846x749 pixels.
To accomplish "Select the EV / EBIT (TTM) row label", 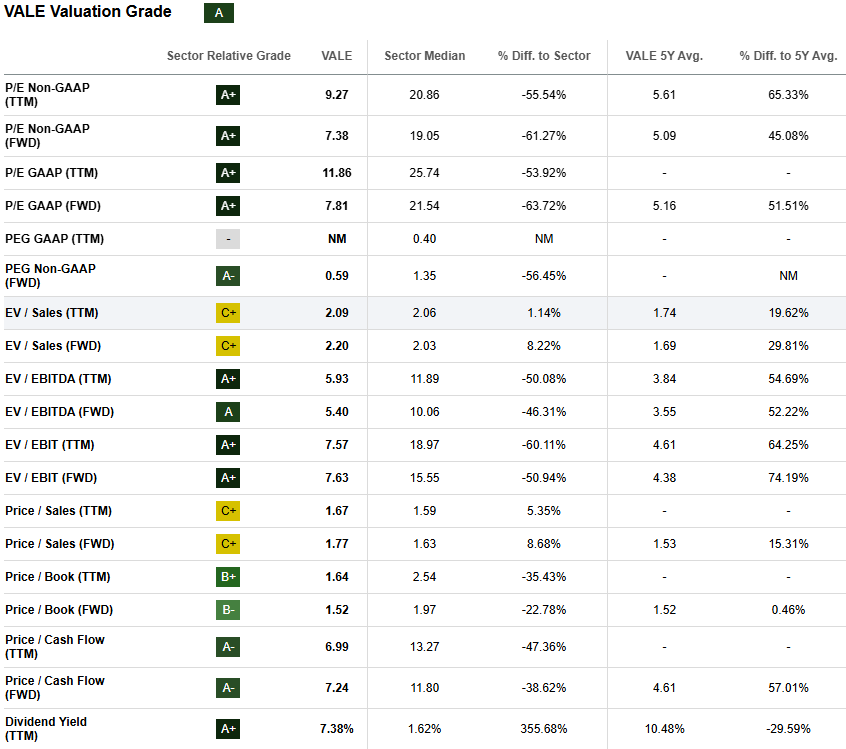I will click(50, 445).
